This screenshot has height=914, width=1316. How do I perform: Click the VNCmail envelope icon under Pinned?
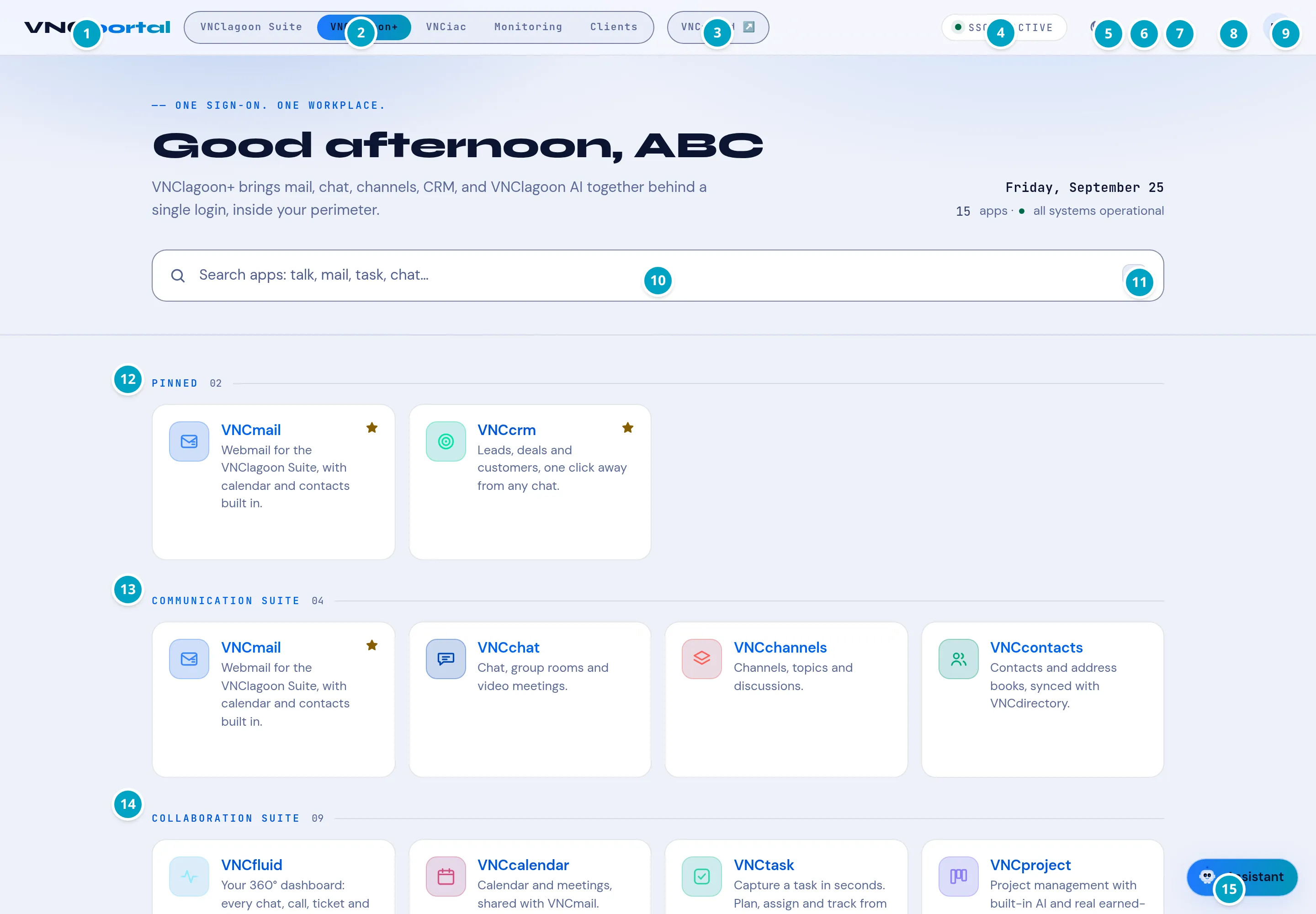coord(189,441)
